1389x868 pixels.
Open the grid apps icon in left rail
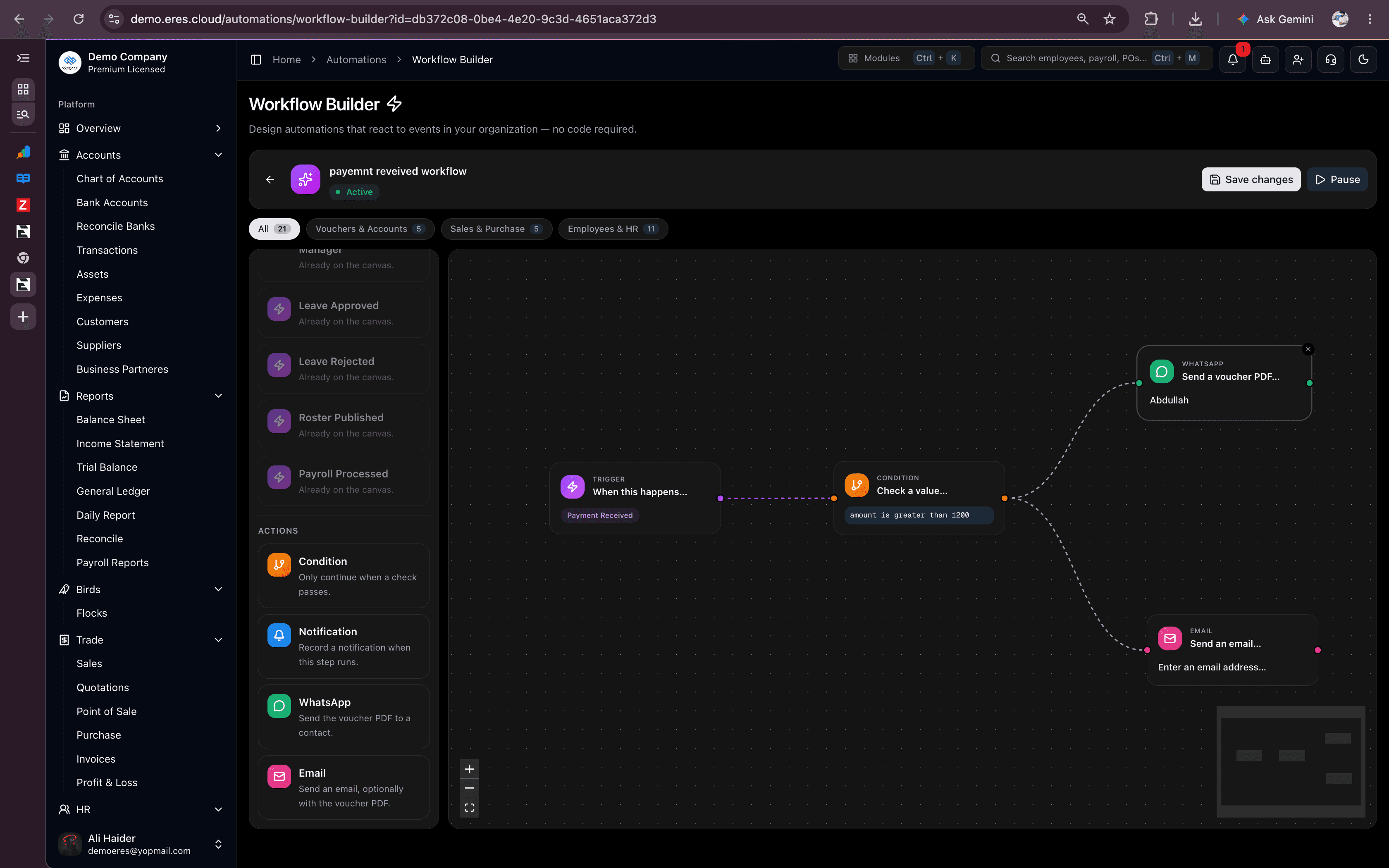[x=23, y=90]
